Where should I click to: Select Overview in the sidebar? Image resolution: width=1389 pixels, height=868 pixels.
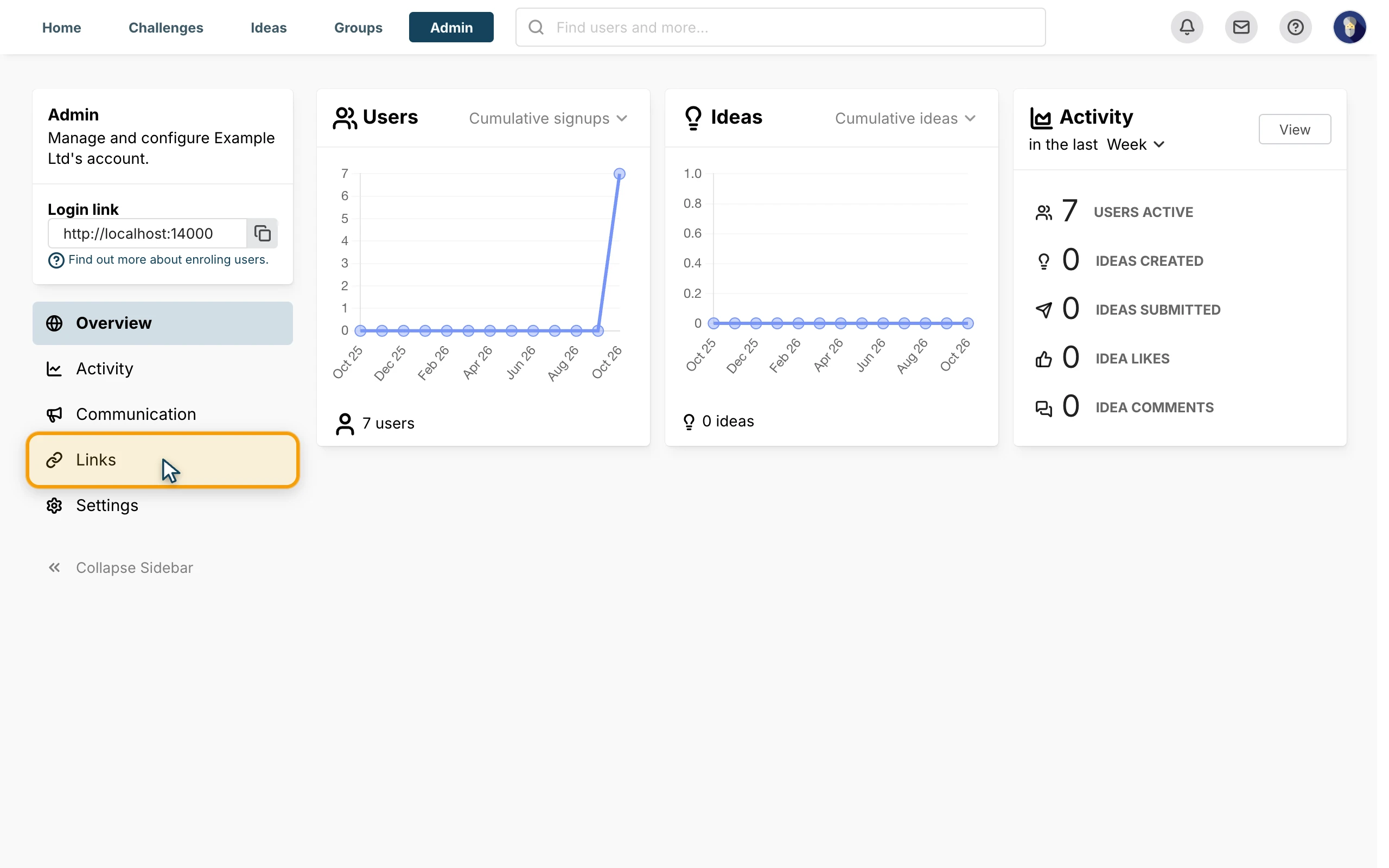(162, 323)
